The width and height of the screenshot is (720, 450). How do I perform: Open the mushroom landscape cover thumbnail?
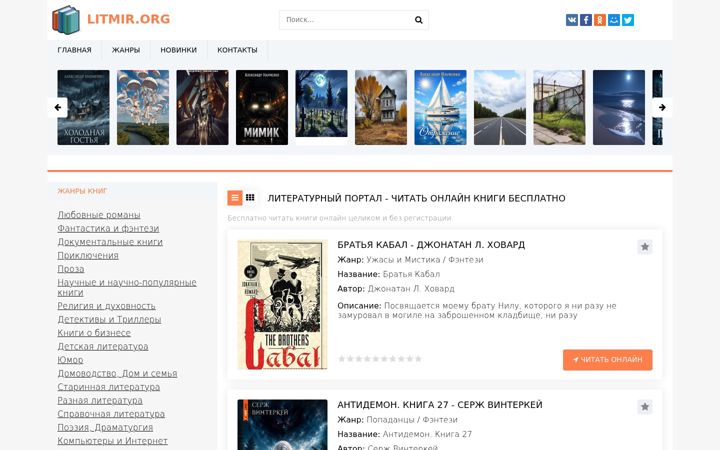pyautogui.click(x=143, y=107)
